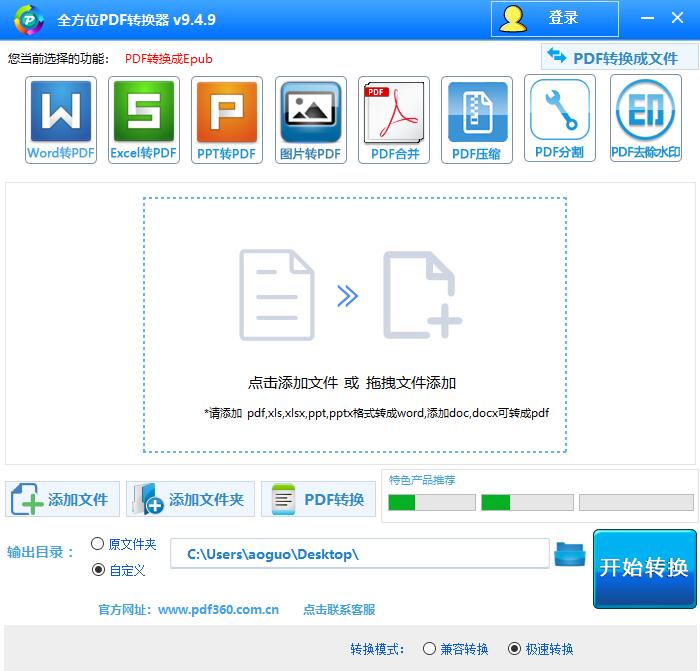Image resolution: width=700 pixels, height=671 pixels.
Task: Close the PDF converter window
Action: click(677, 18)
